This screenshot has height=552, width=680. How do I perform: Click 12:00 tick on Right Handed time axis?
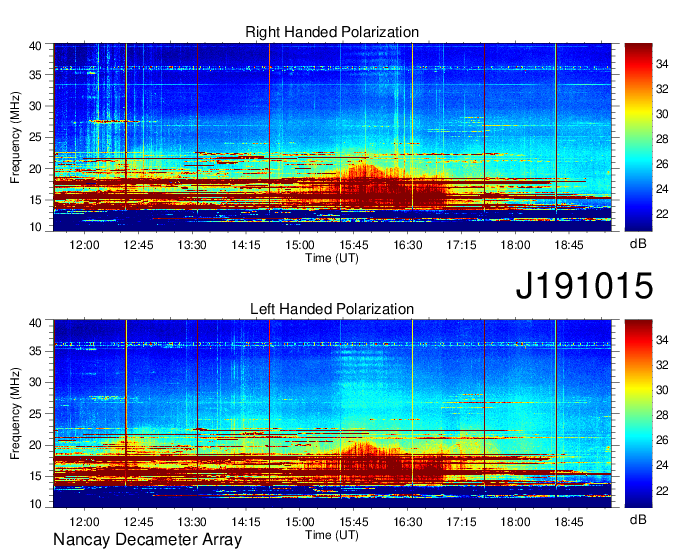(84, 245)
